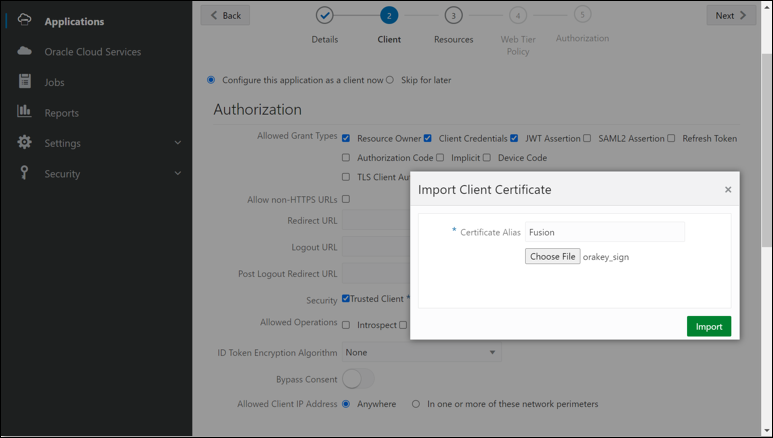Click the Security key icon
Viewport: 773px width, 438px height.
click(24, 173)
